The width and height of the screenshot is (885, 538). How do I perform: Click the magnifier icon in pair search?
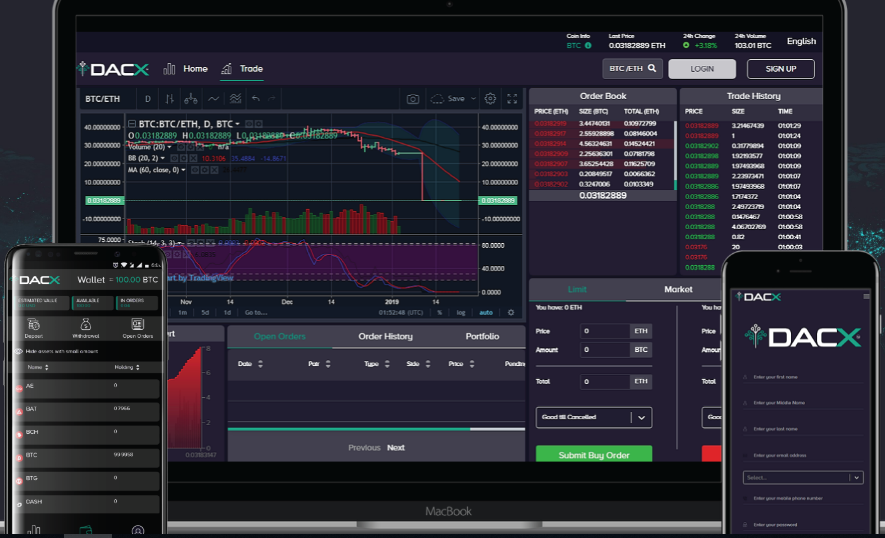click(x=652, y=68)
